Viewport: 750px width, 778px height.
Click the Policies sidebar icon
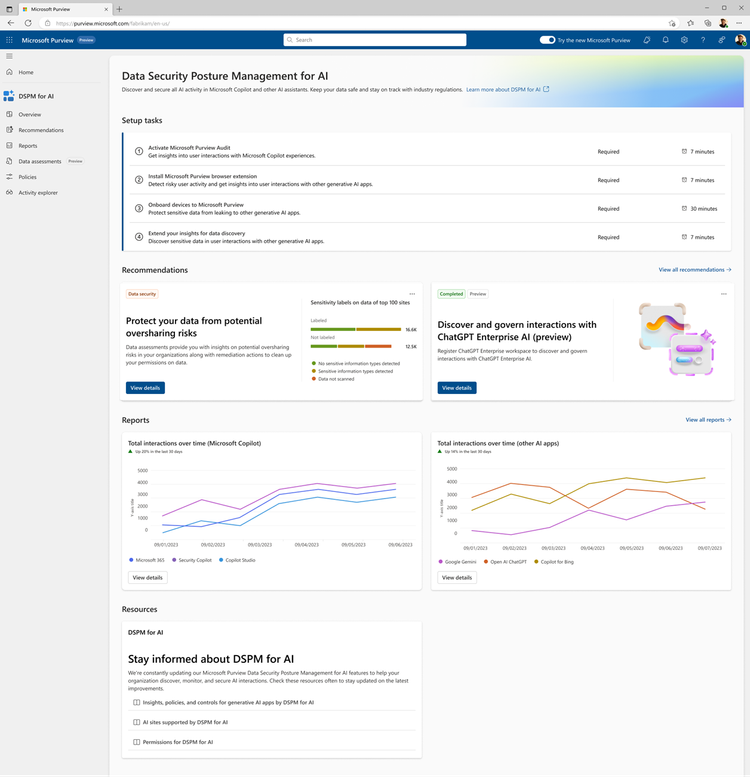pyautogui.click(x=8, y=177)
